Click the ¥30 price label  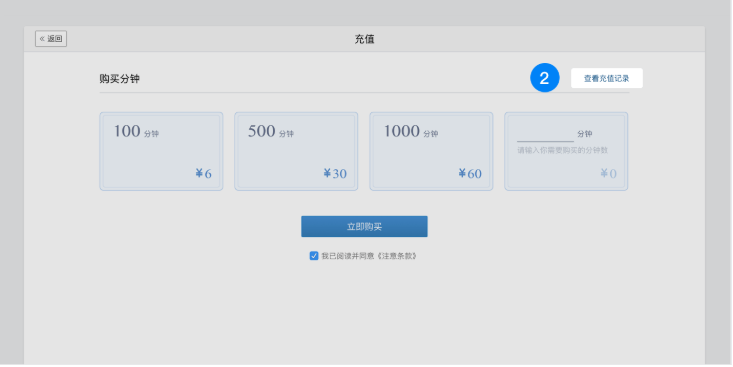pyautogui.click(x=335, y=174)
